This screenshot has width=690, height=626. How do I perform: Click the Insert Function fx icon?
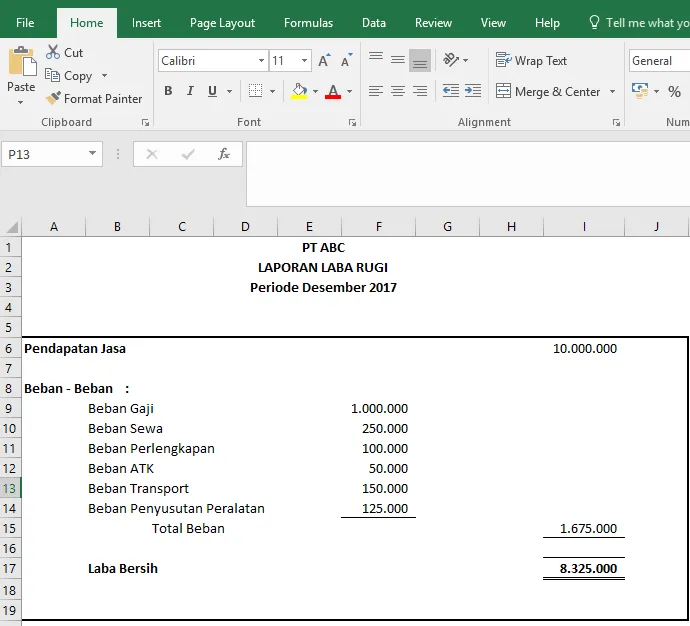[224, 154]
